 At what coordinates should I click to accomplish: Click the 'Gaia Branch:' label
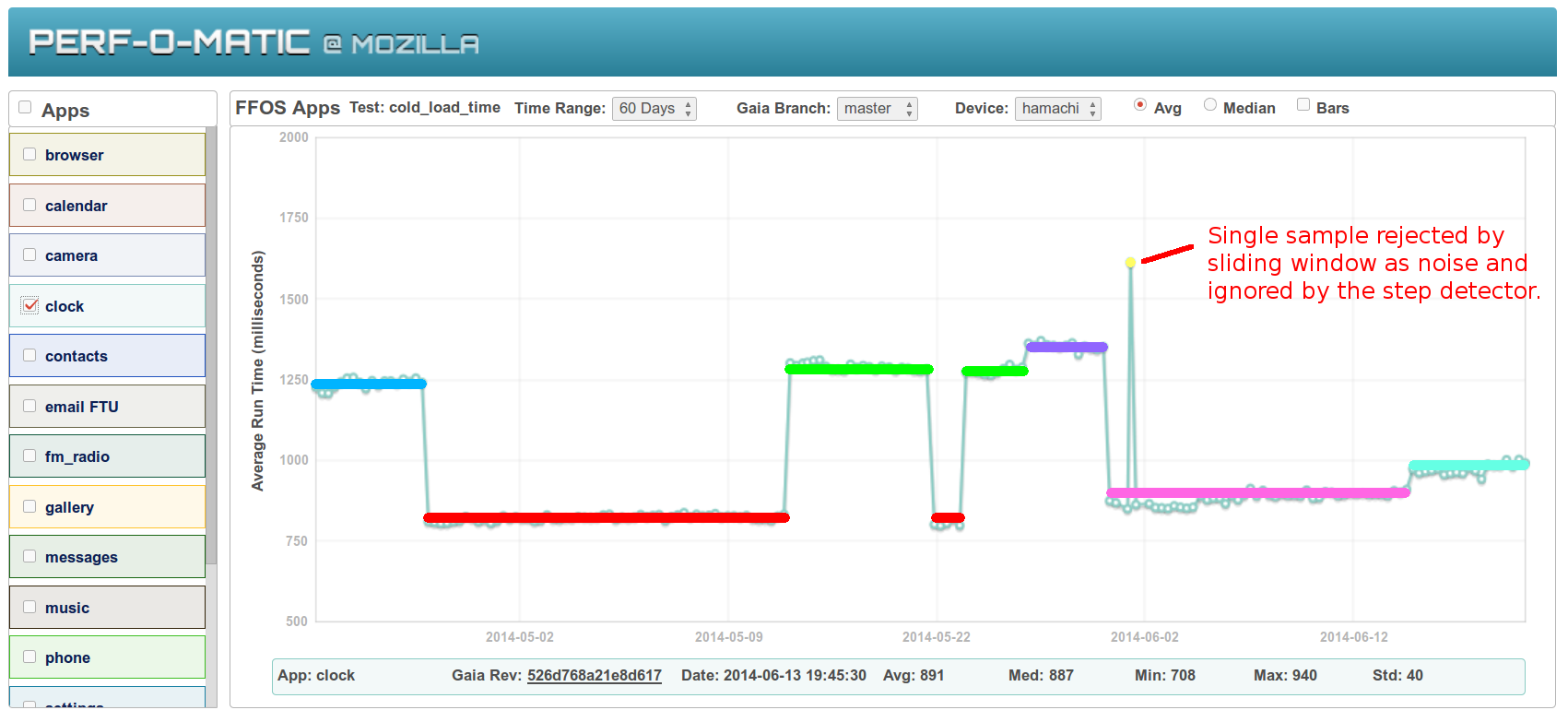[784, 108]
